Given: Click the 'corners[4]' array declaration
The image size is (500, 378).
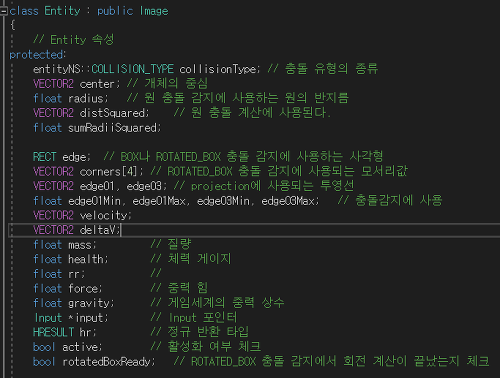Looking at the screenshot, I should 109,172.
